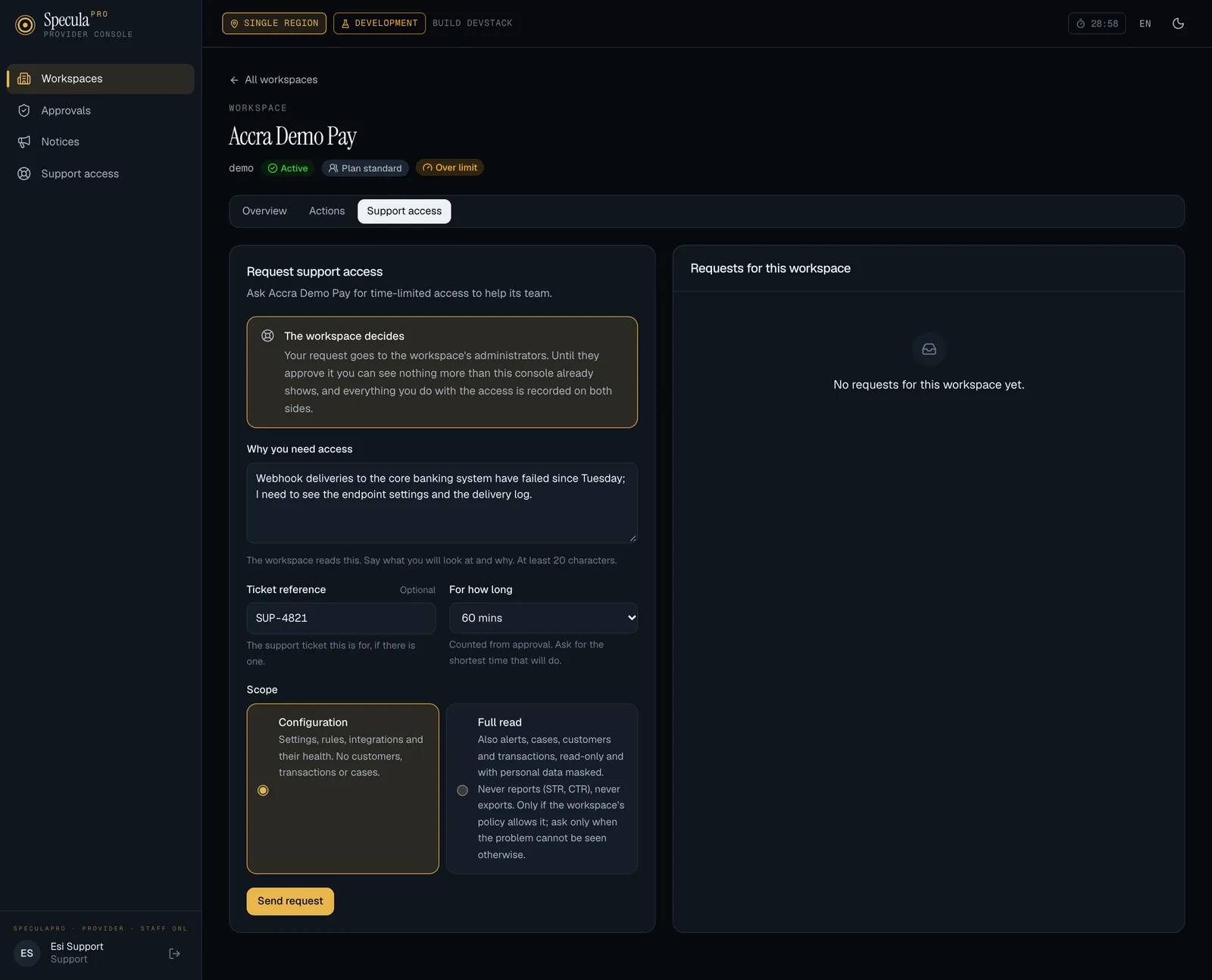Click the Active status badge
1212x980 pixels.
(x=288, y=168)
